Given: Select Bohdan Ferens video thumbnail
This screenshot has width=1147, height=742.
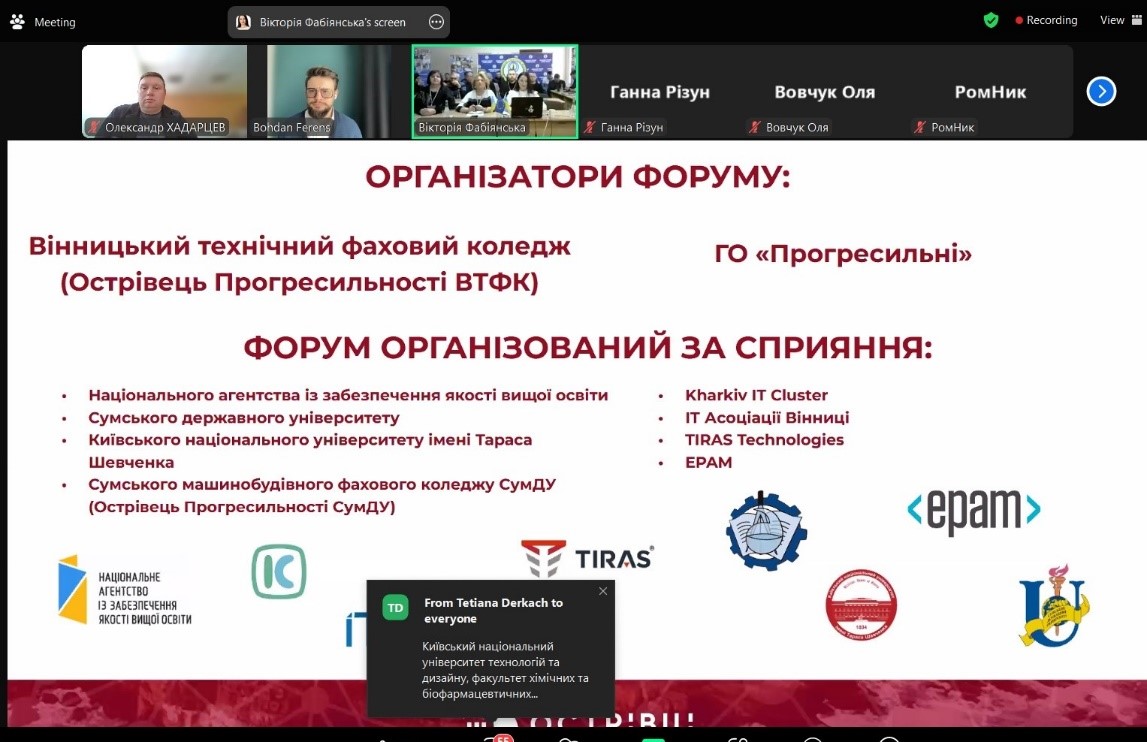Looking at the screenshot, I should click(x=329, y=91).
